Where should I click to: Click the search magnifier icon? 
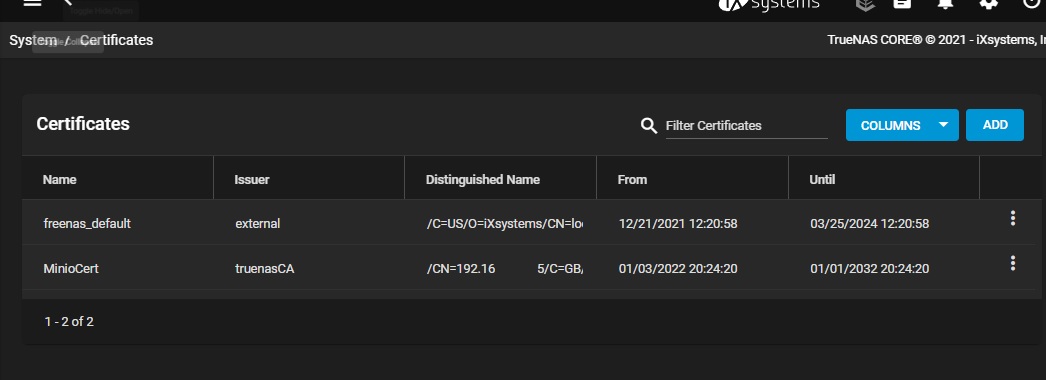(648, 125)
